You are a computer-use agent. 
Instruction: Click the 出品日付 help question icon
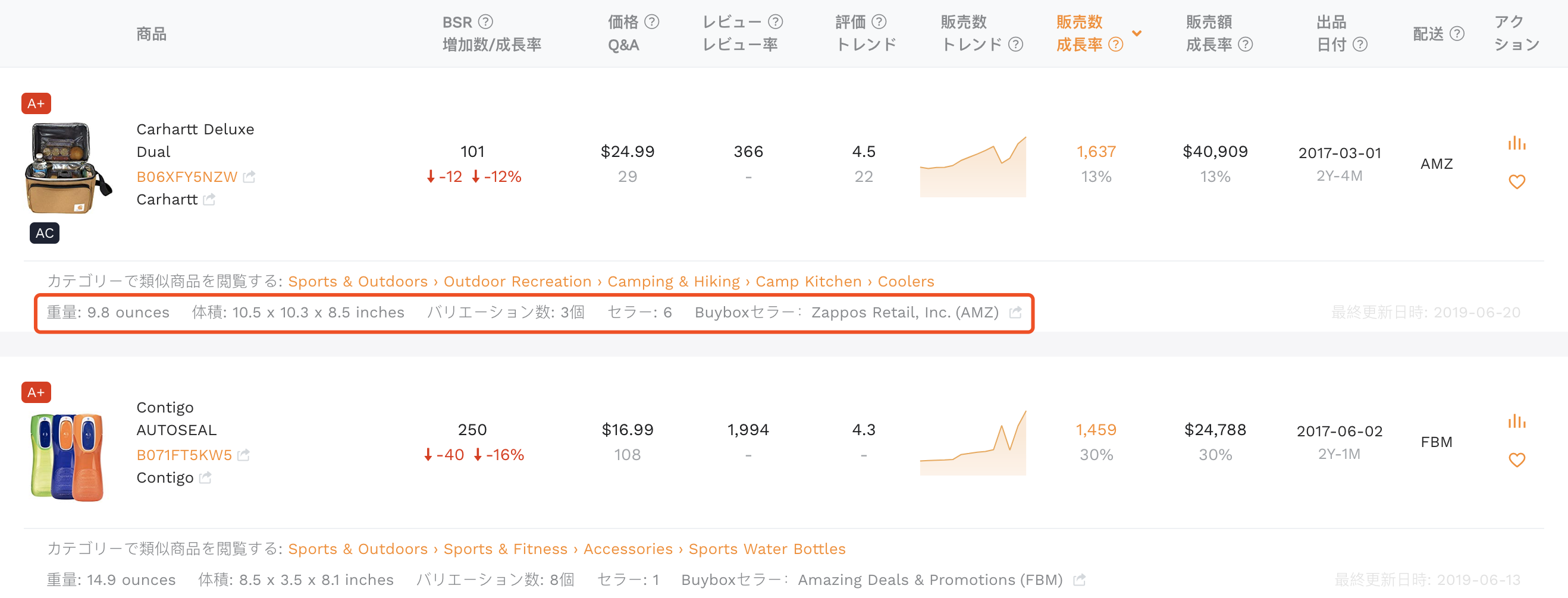(1360, 45)
